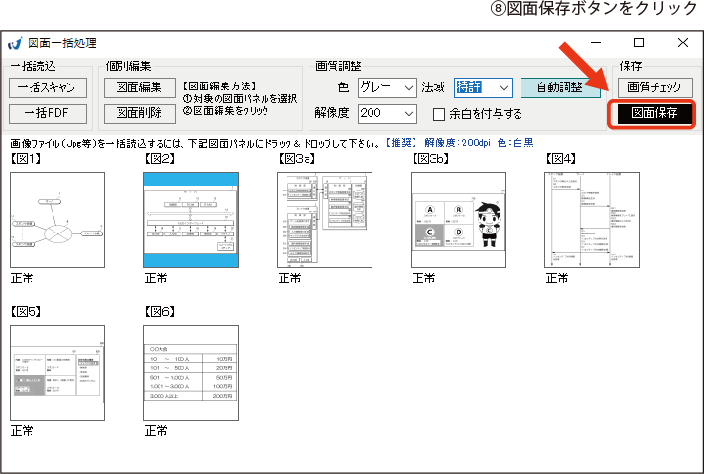The height and width of the screenshot is (474, 704).
Task: Click the 図面保存 button
Action: click(x=654, y=113)
